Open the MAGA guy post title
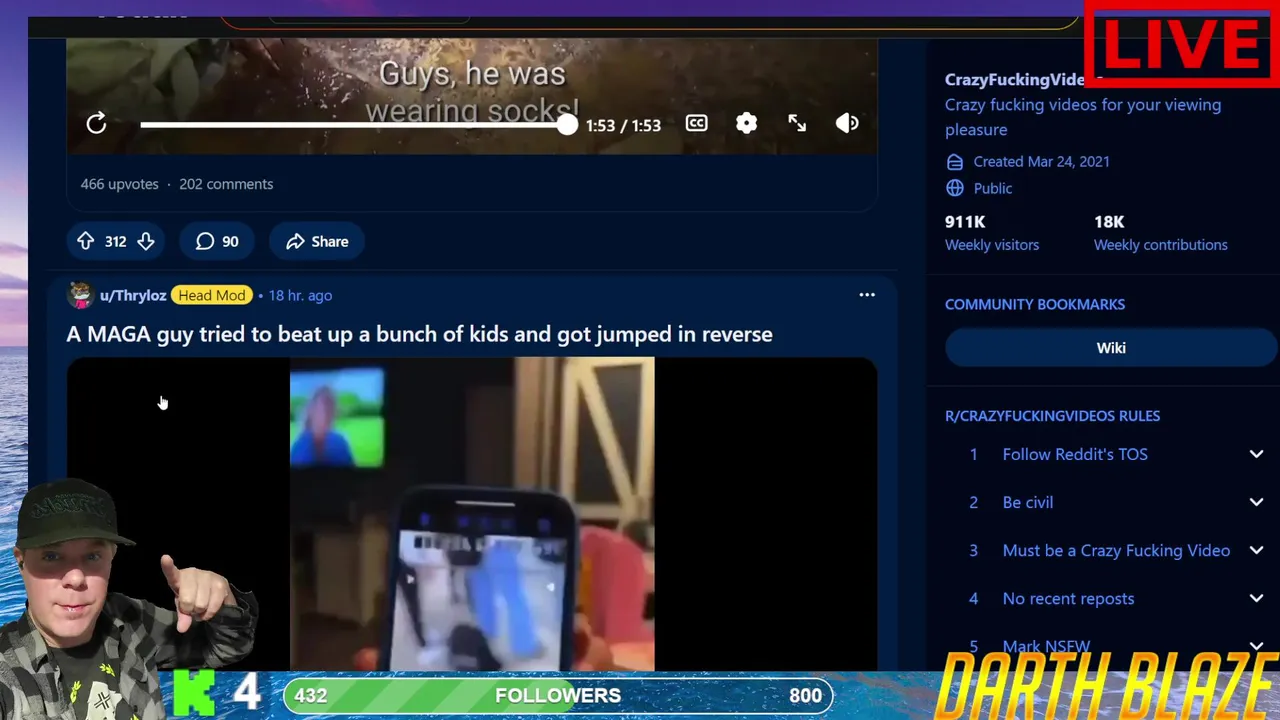Screen dimensions: 1280x720 pos(419,334)
